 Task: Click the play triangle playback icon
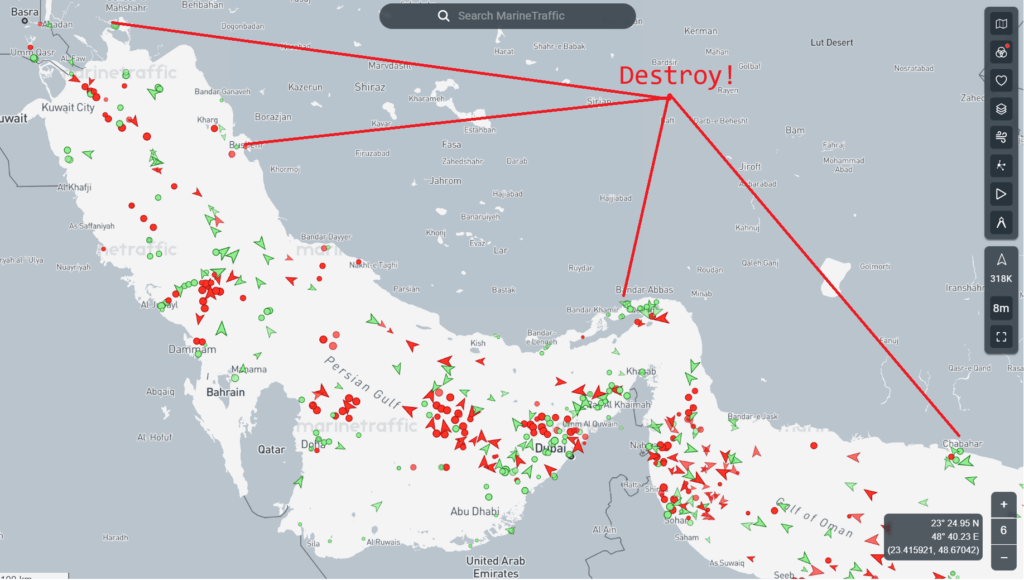pyautogui.click(x=1001, y=194)
